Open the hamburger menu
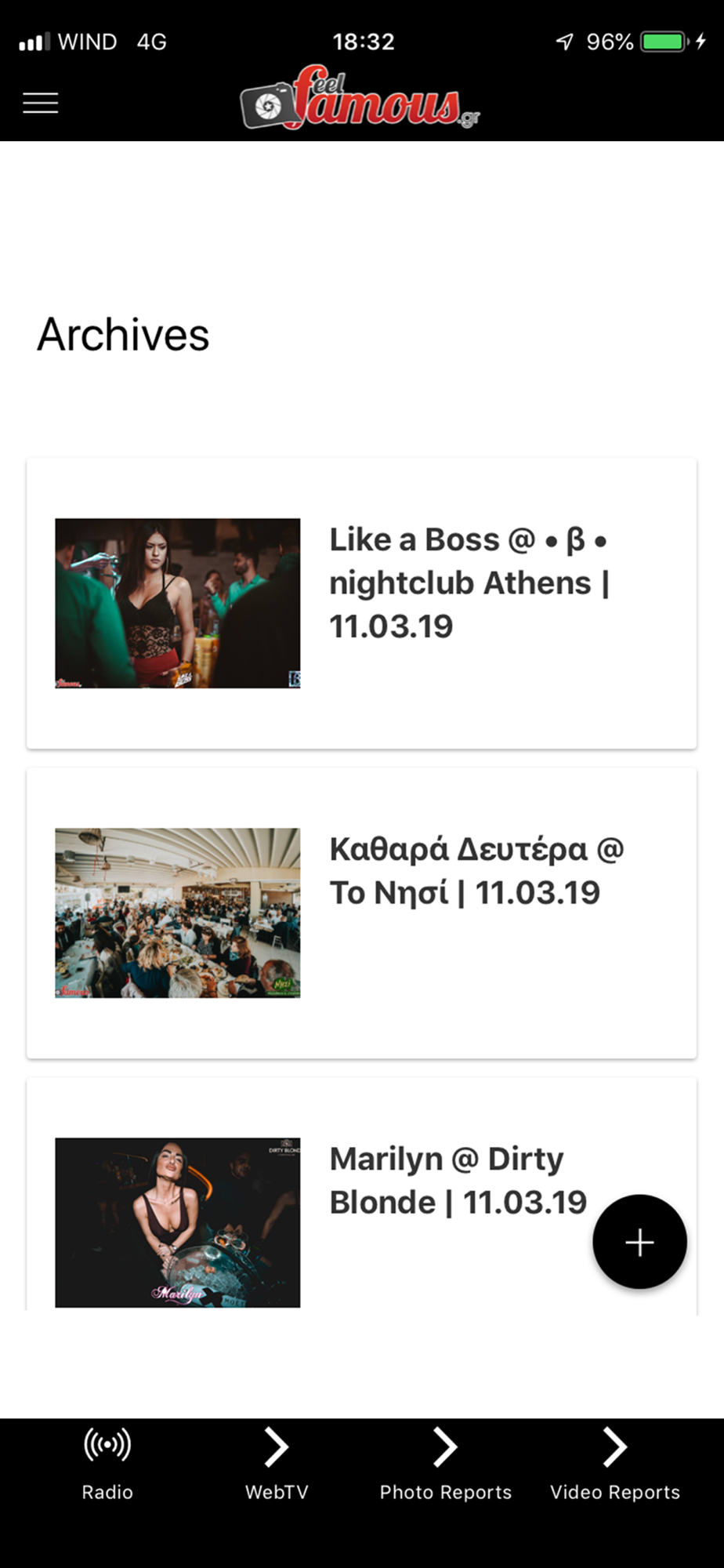 [41, 103]
